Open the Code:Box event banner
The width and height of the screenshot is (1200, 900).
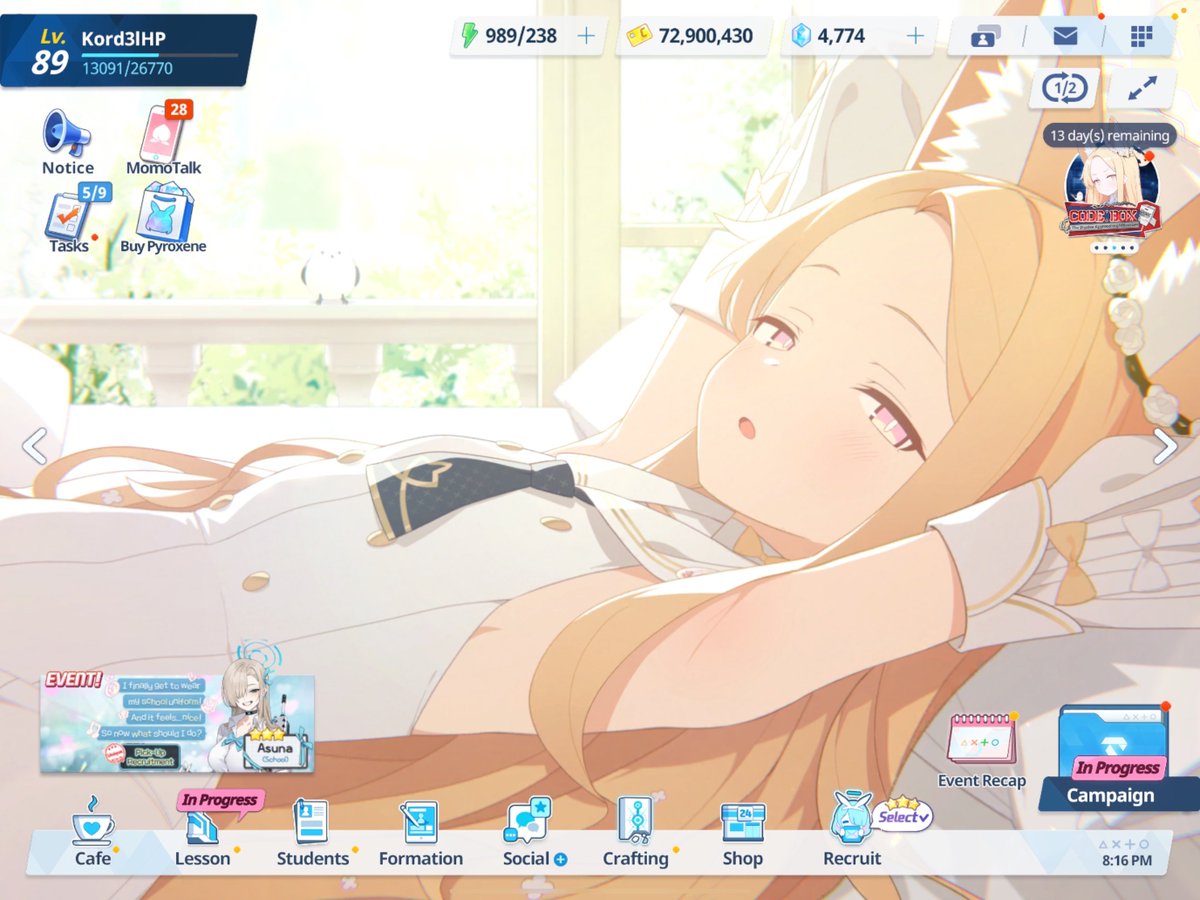pyautogui.click(x=1112, y=195)
